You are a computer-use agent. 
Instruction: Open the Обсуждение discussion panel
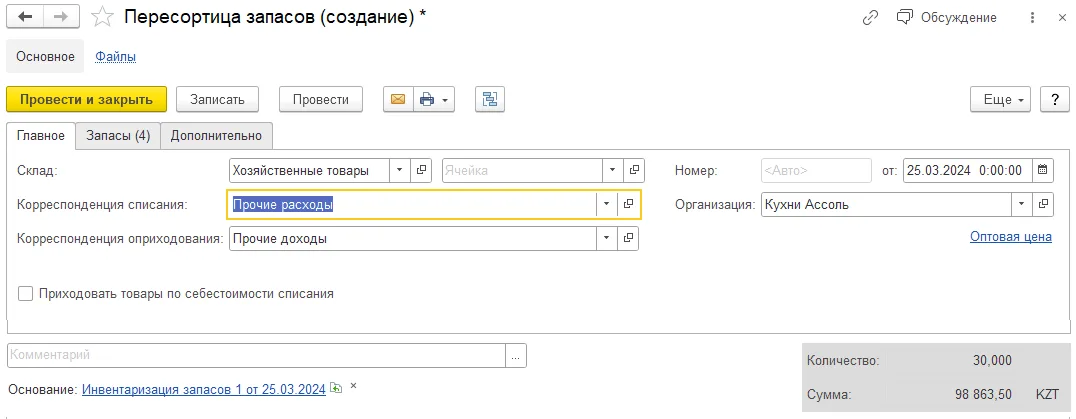pos(946,18)
